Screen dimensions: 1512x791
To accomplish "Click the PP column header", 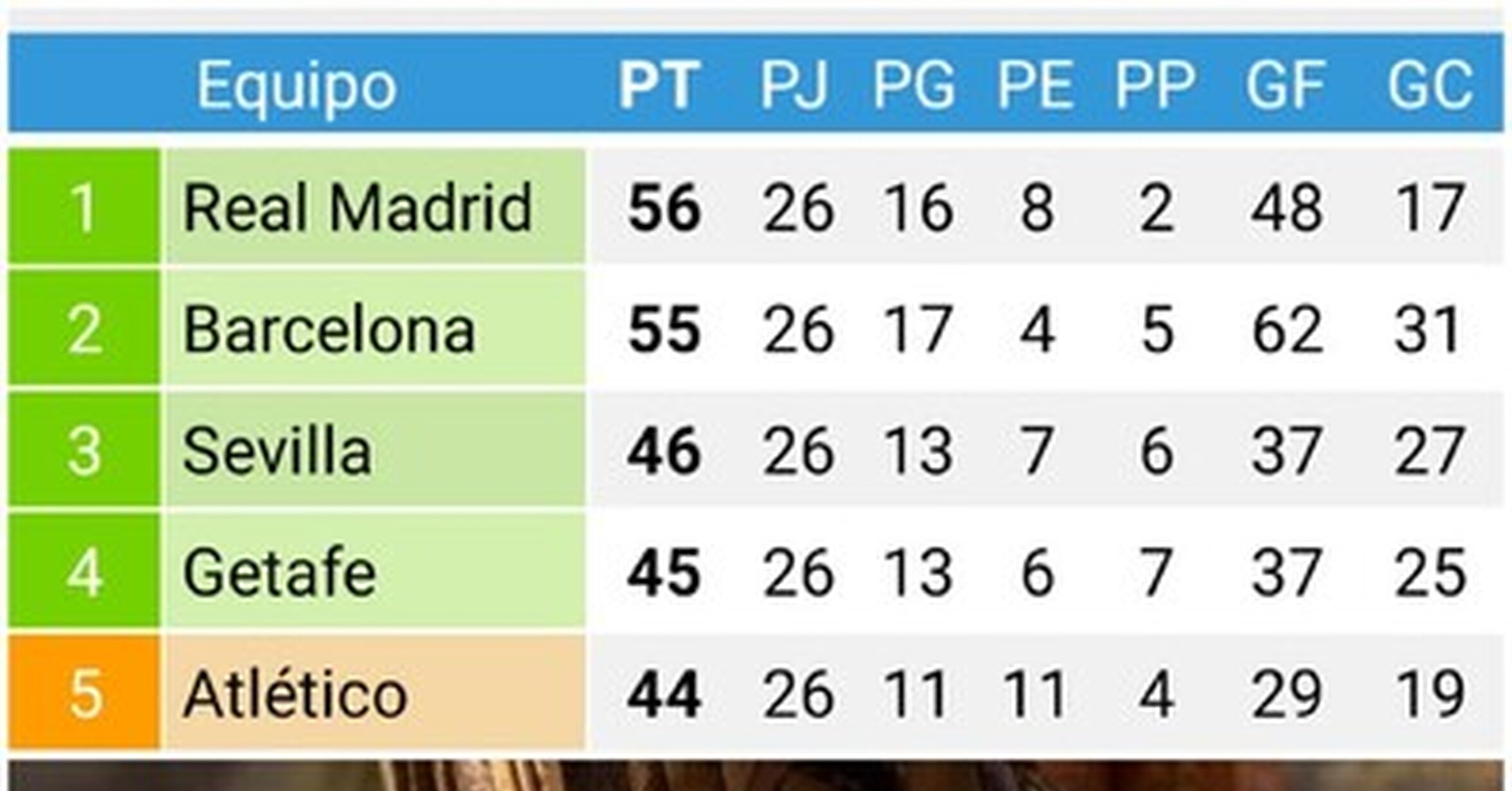I will coord(1155,84).
